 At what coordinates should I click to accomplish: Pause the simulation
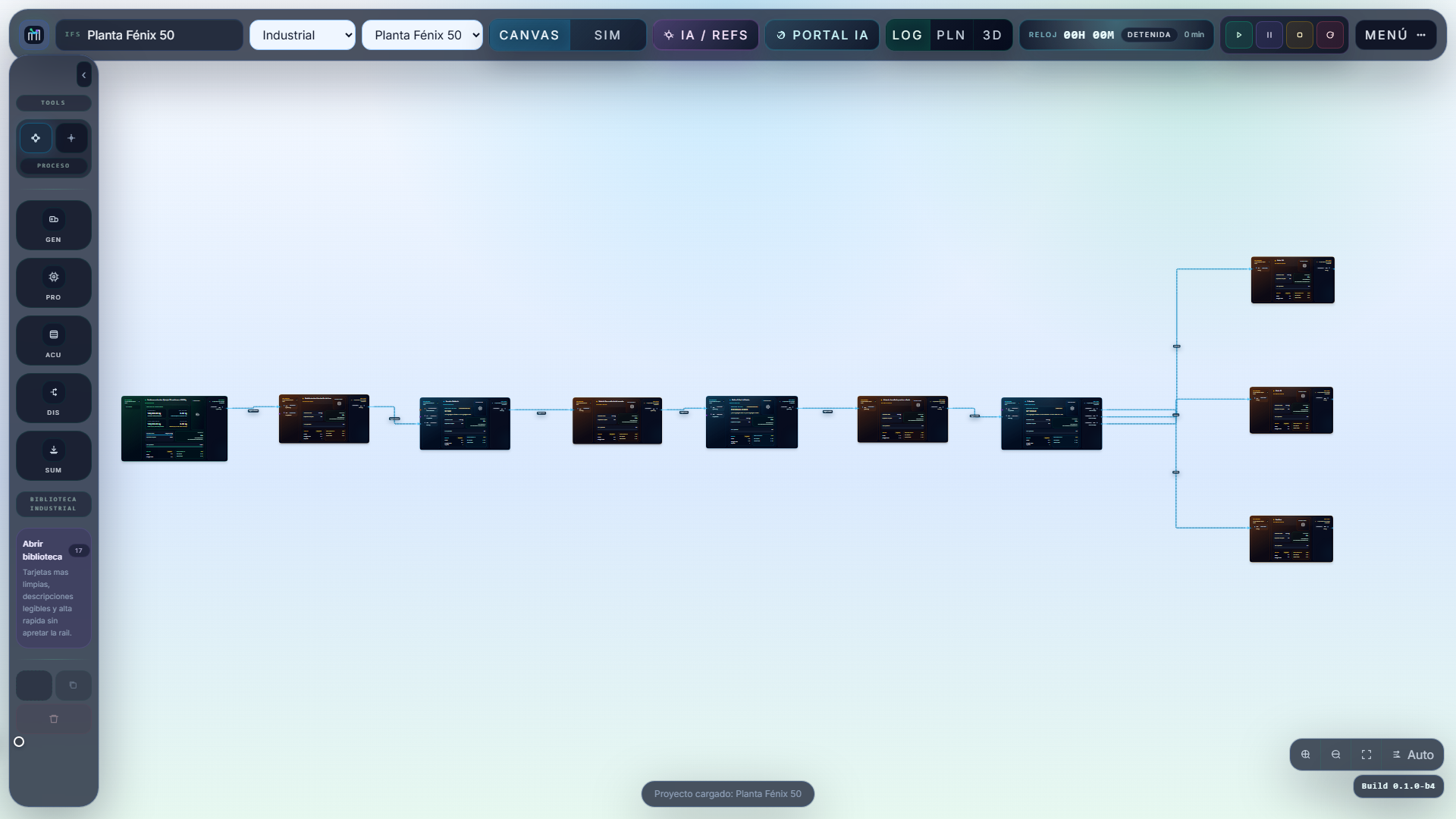click(1269, 35)
